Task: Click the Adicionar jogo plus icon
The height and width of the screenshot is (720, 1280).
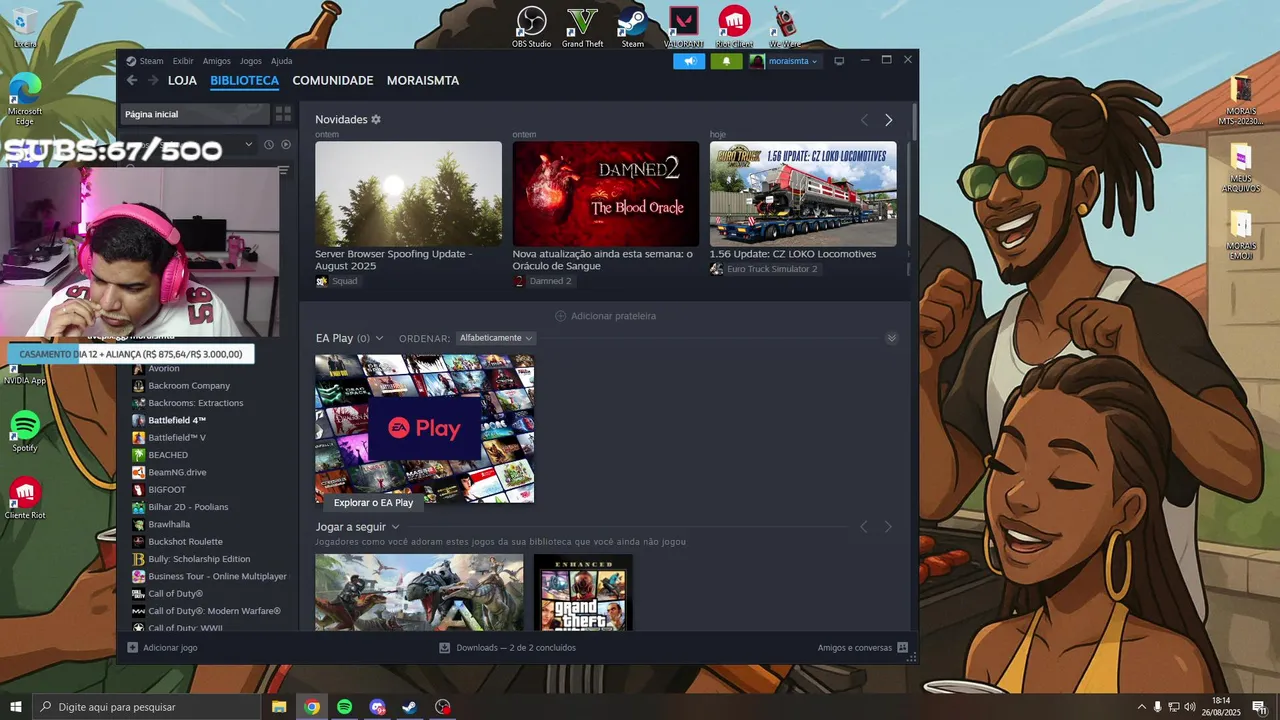Action: (x=133, y=648)
